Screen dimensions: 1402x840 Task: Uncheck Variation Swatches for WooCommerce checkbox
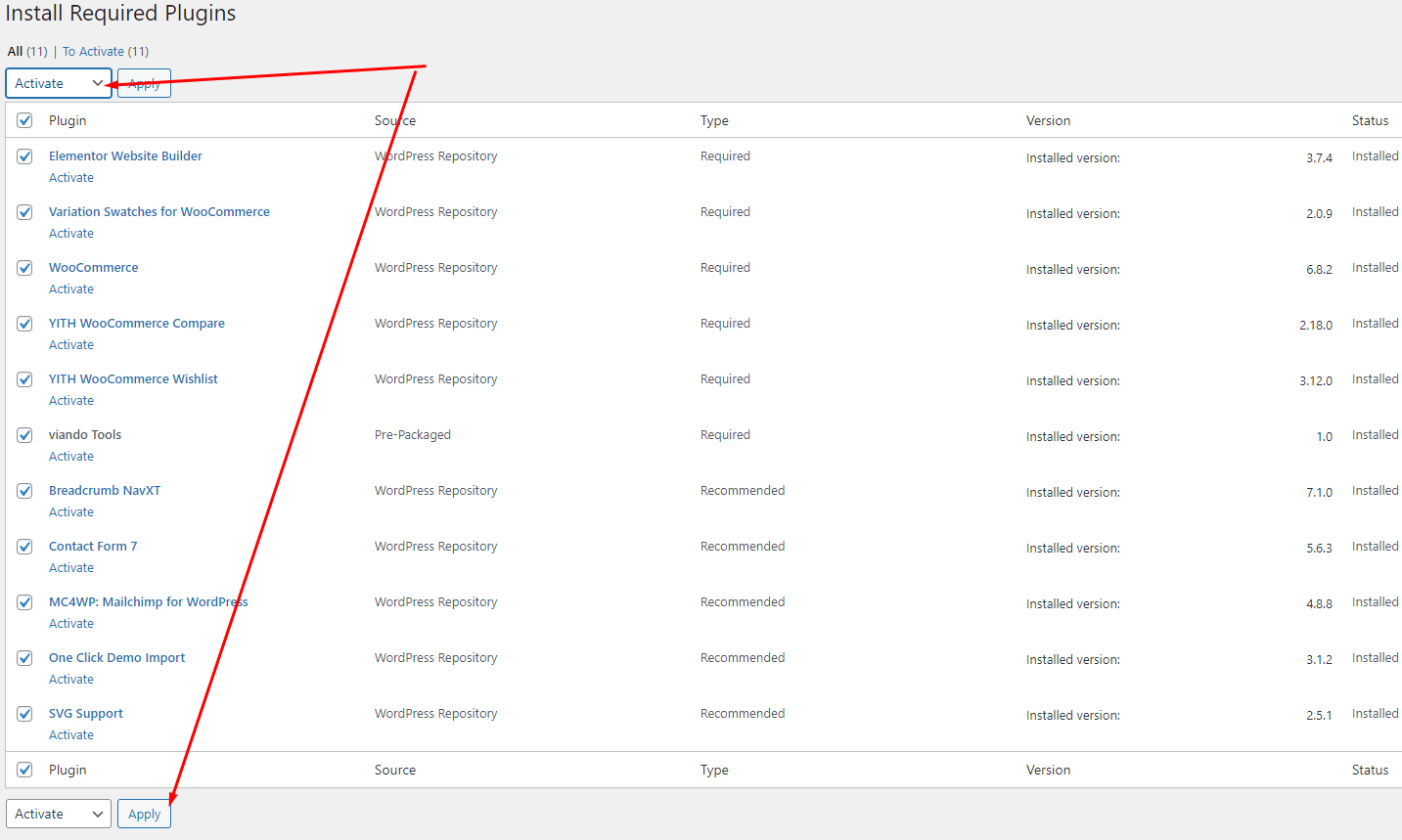[x=24, y=212]
